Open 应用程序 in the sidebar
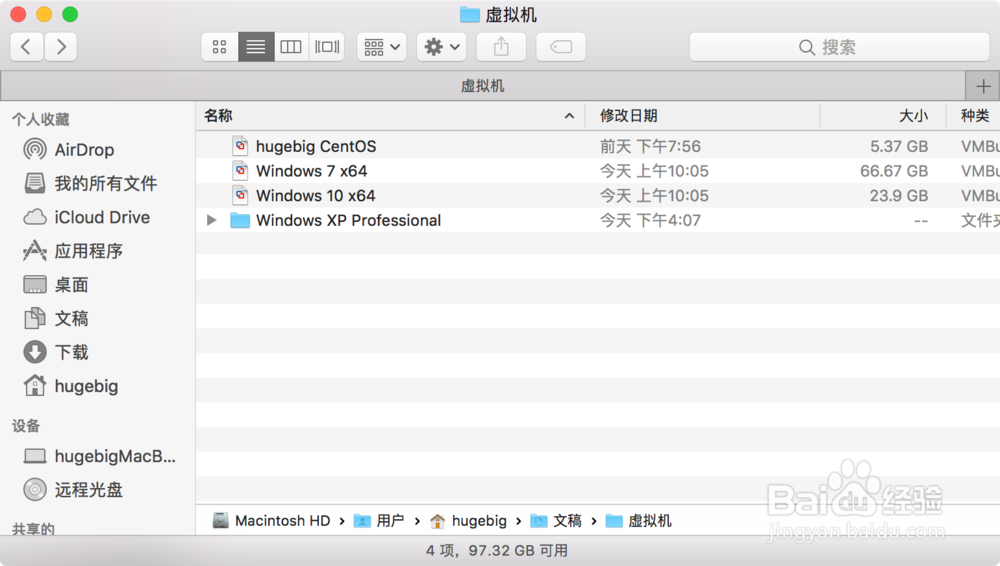This screenshot has height=566, width=1000. pyautogui.click(x=88, y=251)
